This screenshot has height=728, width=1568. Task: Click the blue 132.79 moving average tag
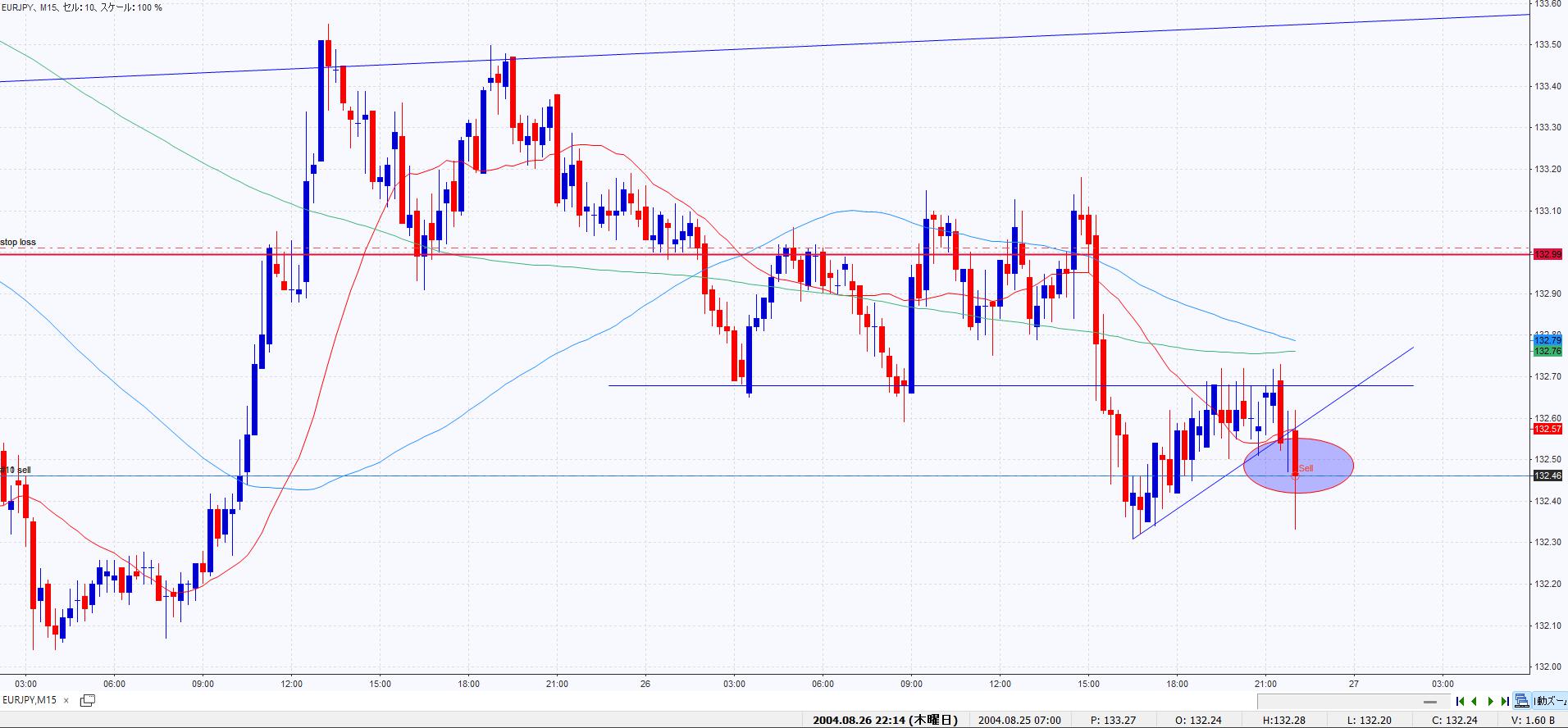(x=1547, y=340)
